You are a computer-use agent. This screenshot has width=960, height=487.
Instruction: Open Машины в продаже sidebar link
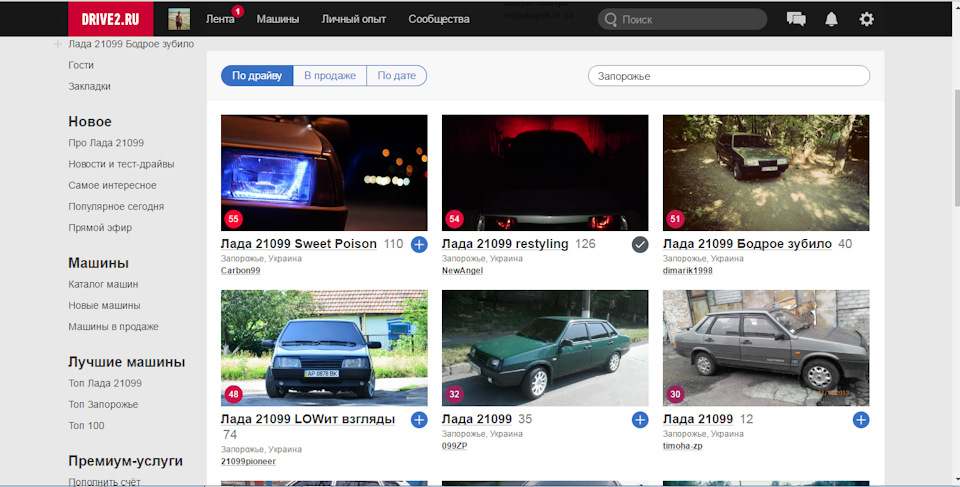click(x=113, y=327)
